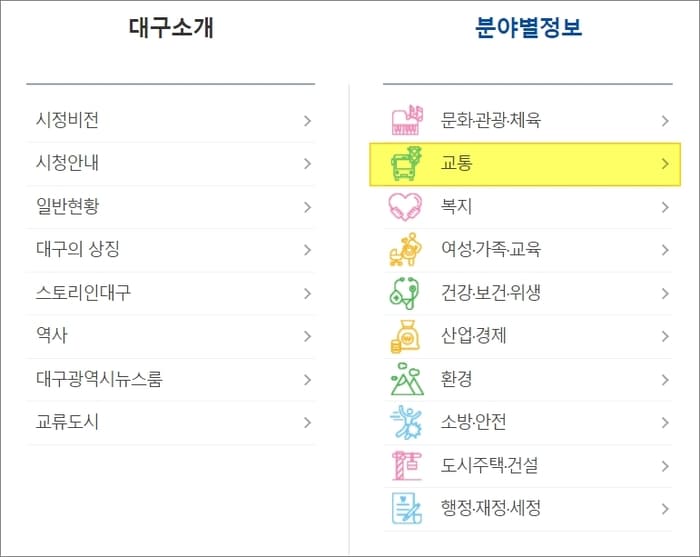Click the mountain environment icon
700x557 pixels.
coord(407,379)
